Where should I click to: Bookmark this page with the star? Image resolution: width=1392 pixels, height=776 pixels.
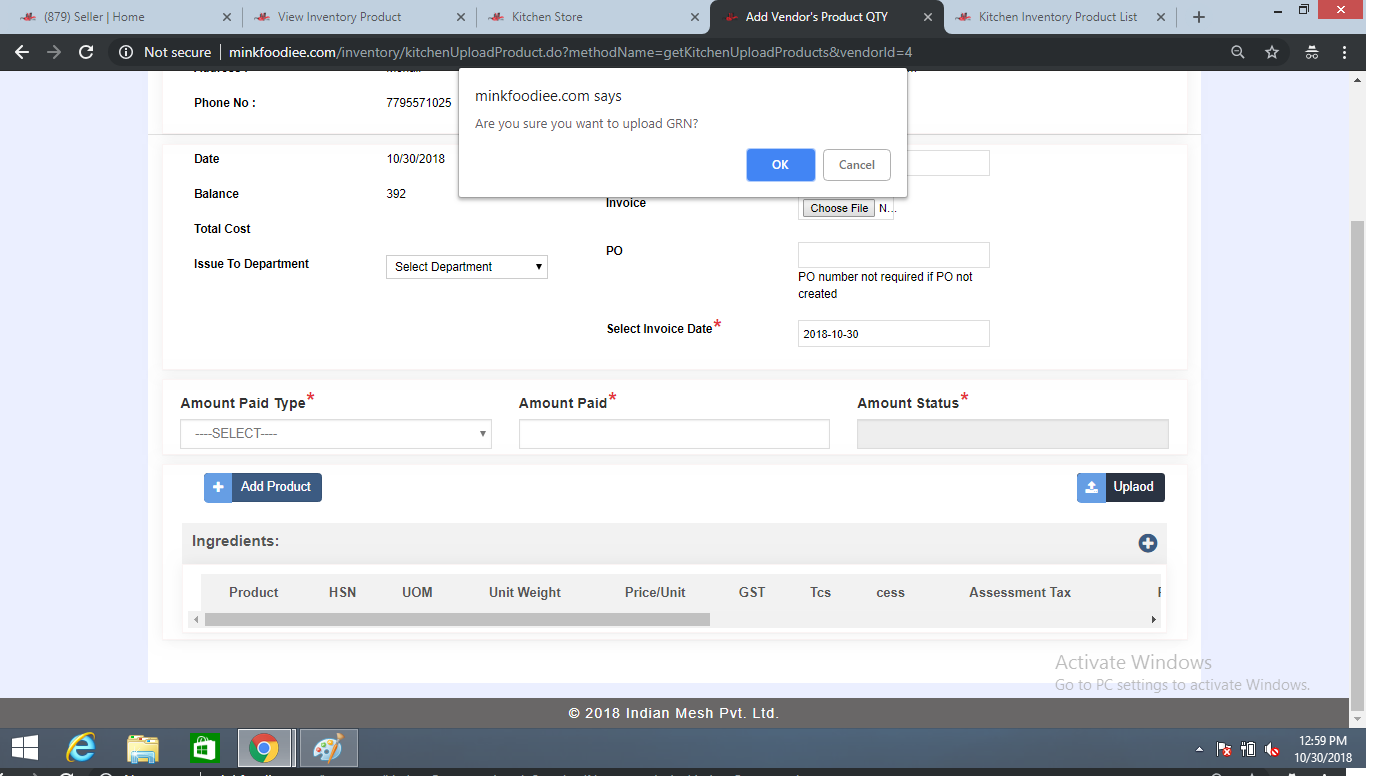(x=1272, y=52)
